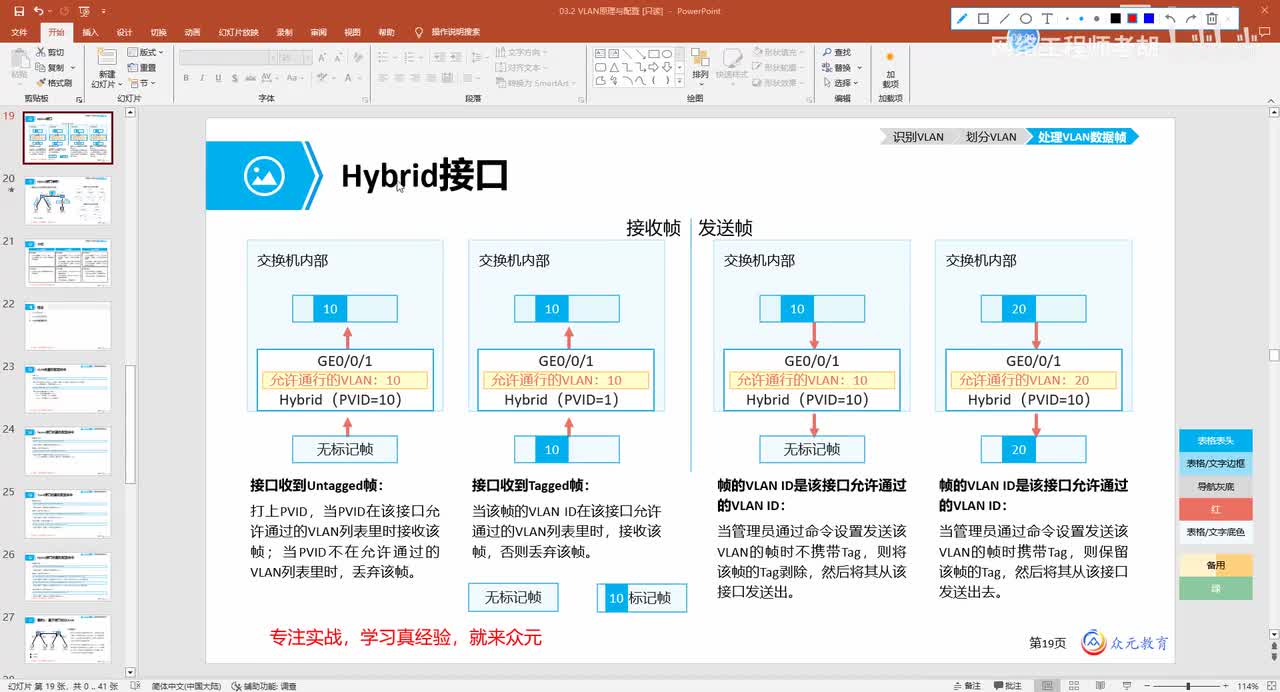The image size is (1280, 692).
Task: Click 表格表头 style button on right
Action: tap(1215, 440)
